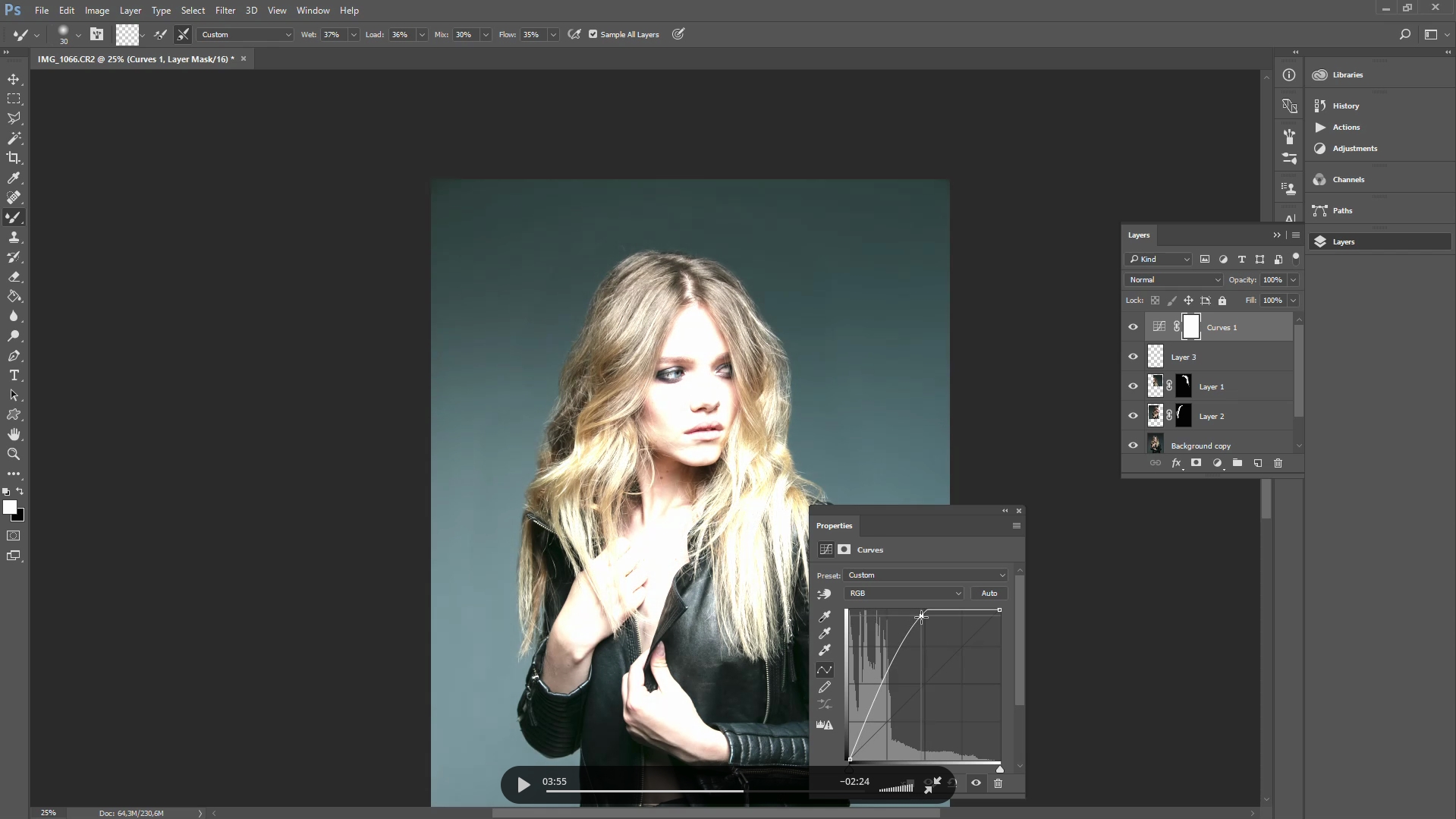This screenshot has height=819, width=1456.
Task: Open the Wet percentage dropdown arrow
Action: (354, 34)
